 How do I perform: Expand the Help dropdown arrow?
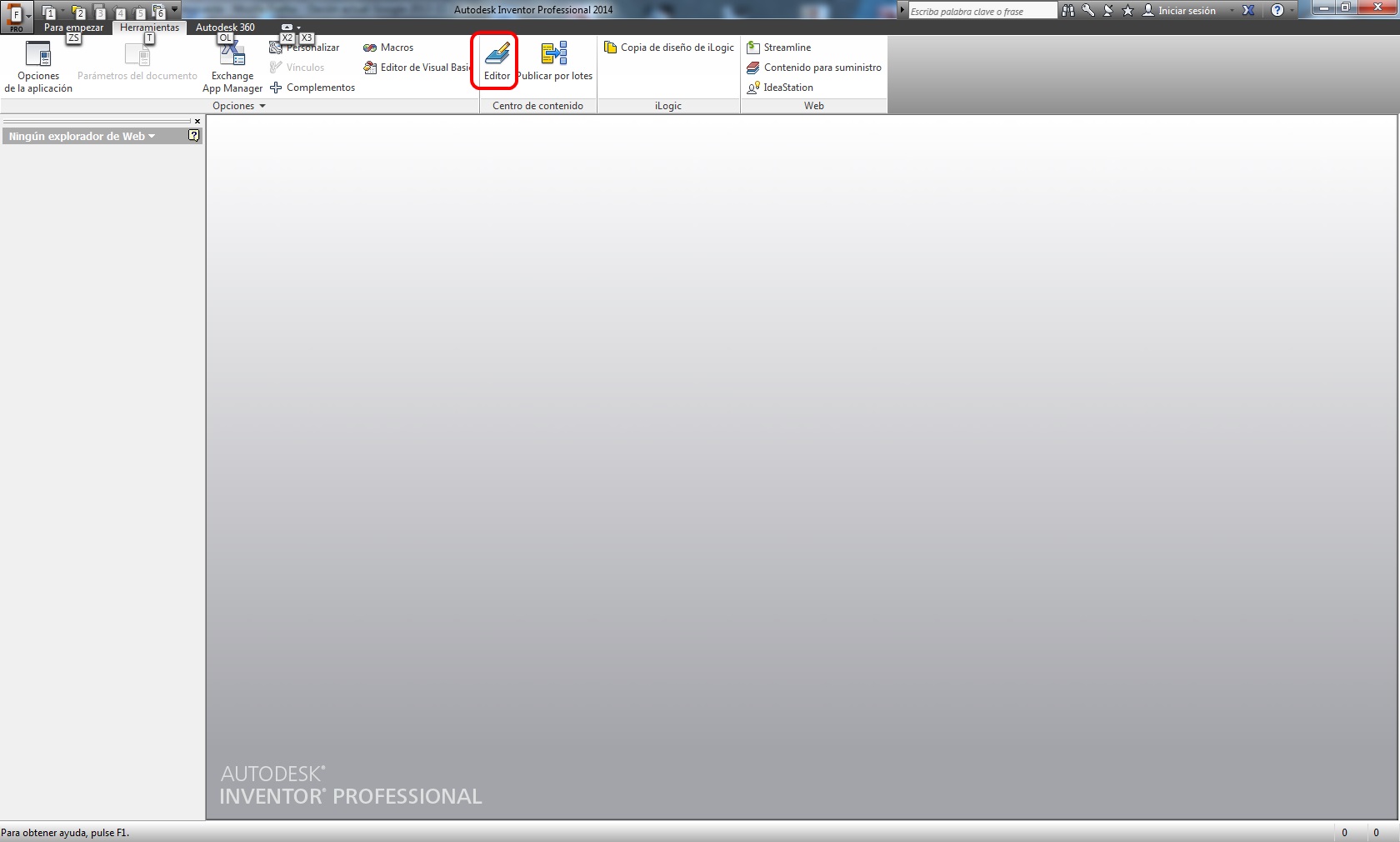coord(1292,11)
